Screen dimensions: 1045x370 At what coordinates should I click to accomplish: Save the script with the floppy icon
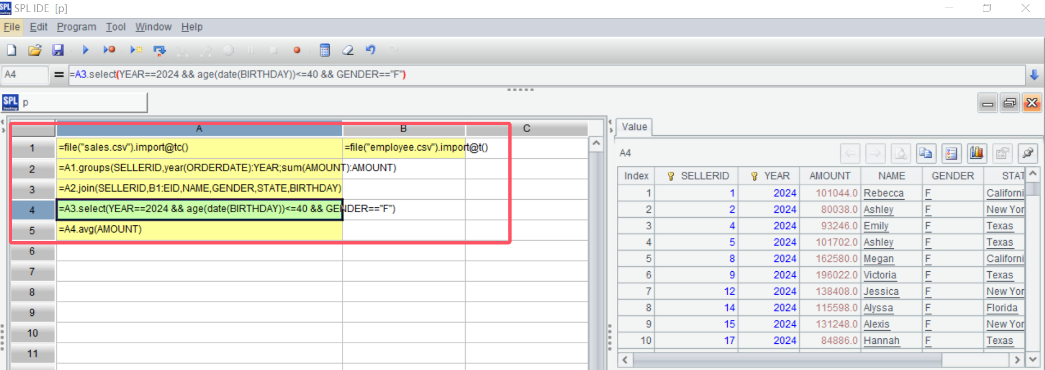click(57, 50)
